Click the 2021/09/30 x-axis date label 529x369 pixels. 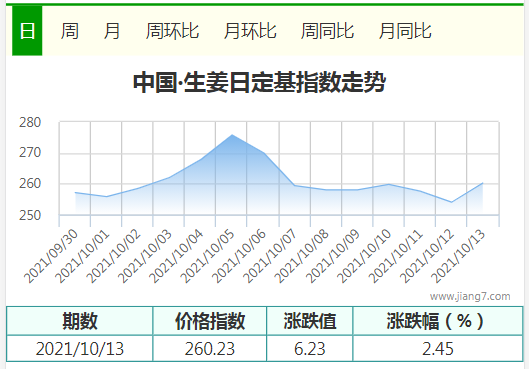[51, 256]
